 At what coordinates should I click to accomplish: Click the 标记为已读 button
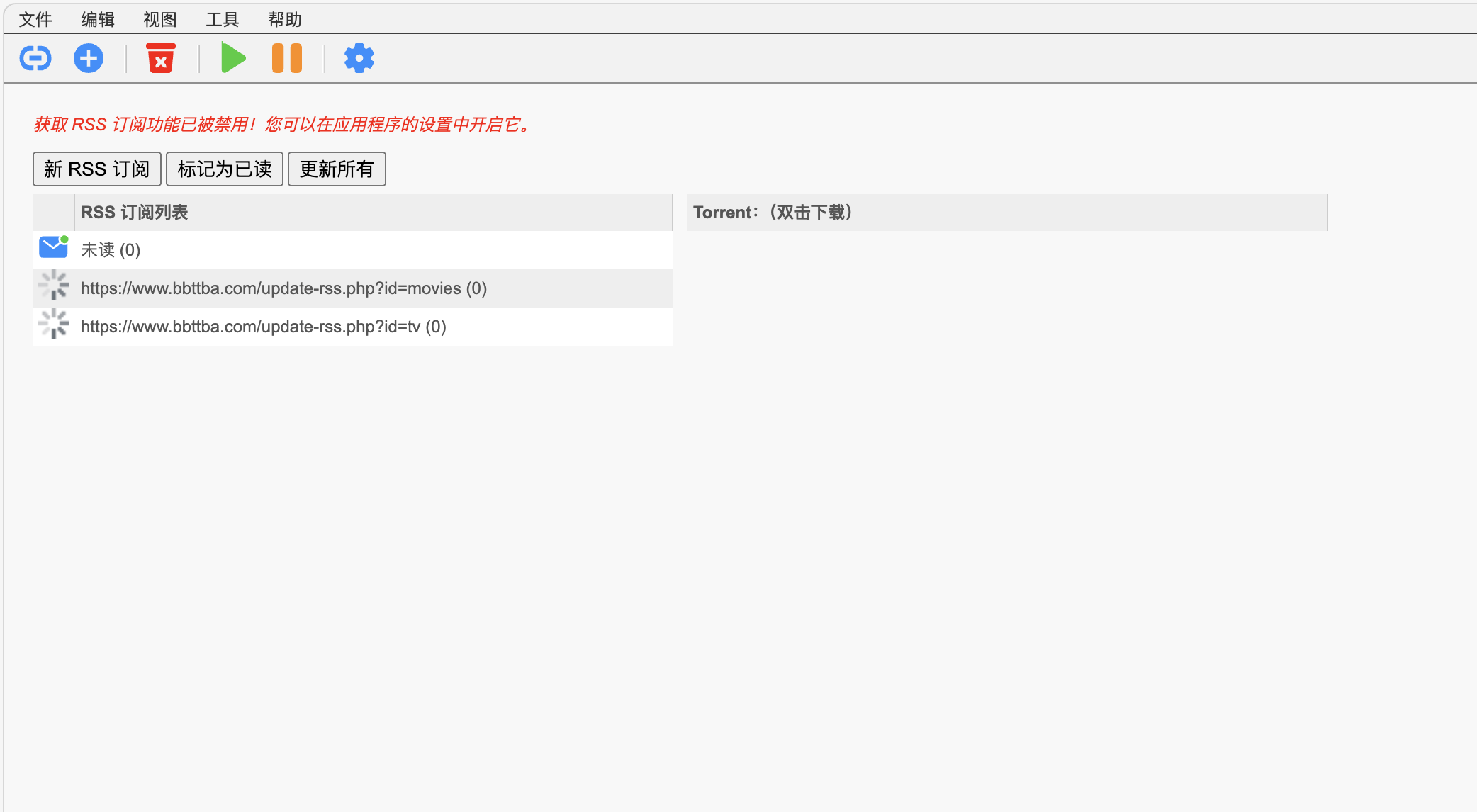click(225, 169)
